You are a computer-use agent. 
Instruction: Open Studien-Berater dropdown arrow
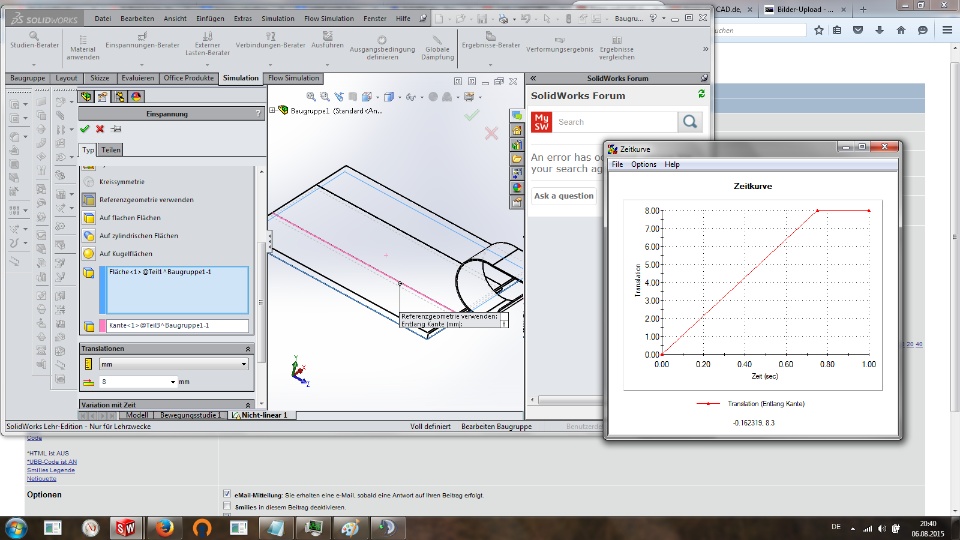click(x=34, y=64)
